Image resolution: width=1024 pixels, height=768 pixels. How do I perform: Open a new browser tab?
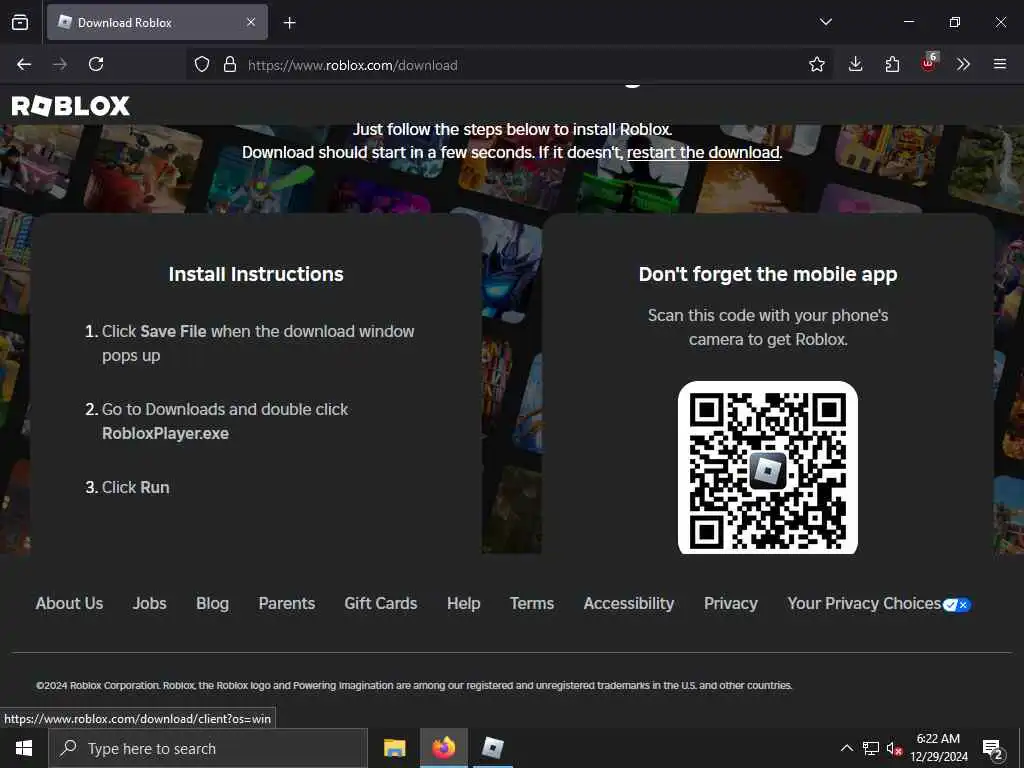coord(289,23)
